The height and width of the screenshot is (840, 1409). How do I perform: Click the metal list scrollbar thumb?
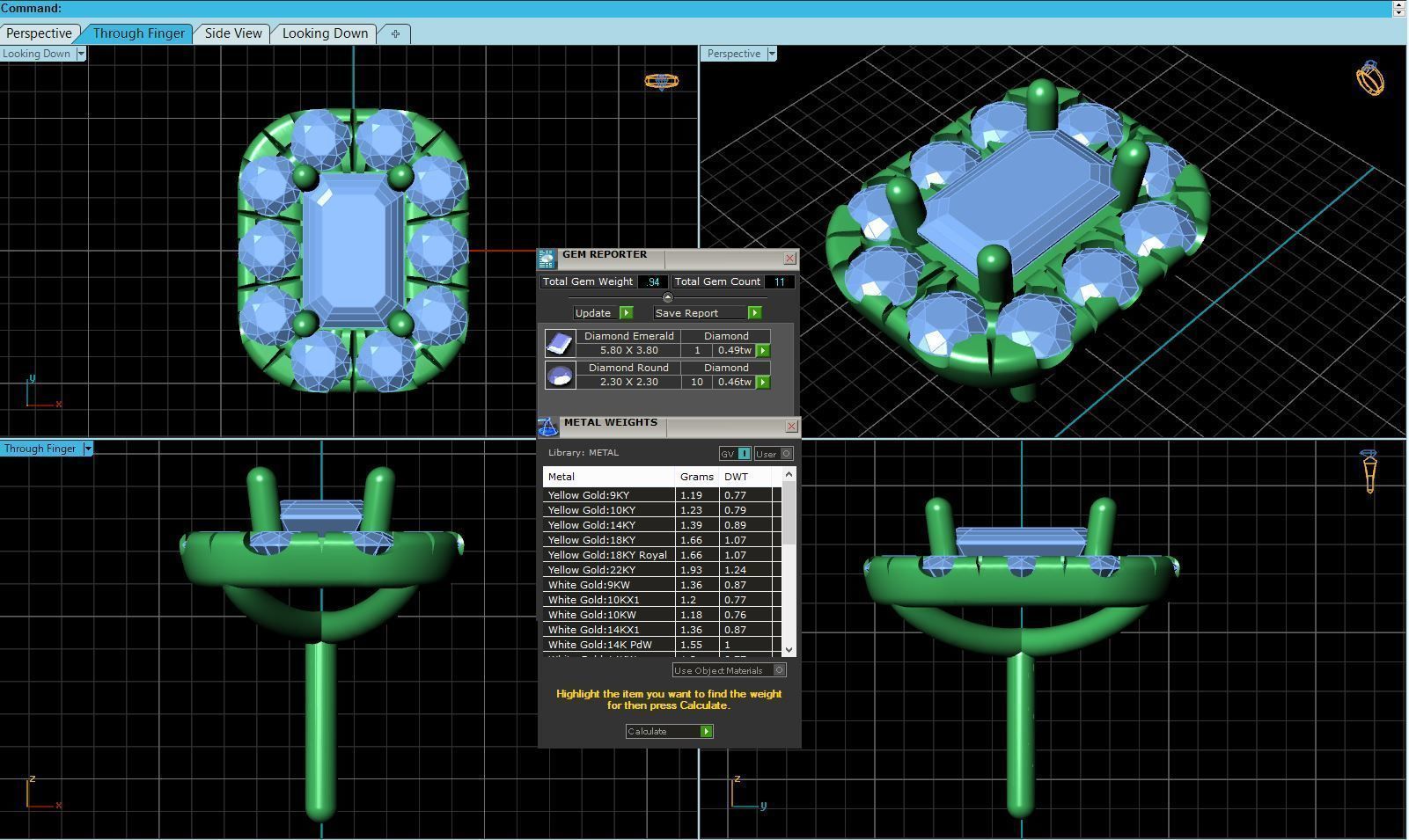(x=789, y=514)
